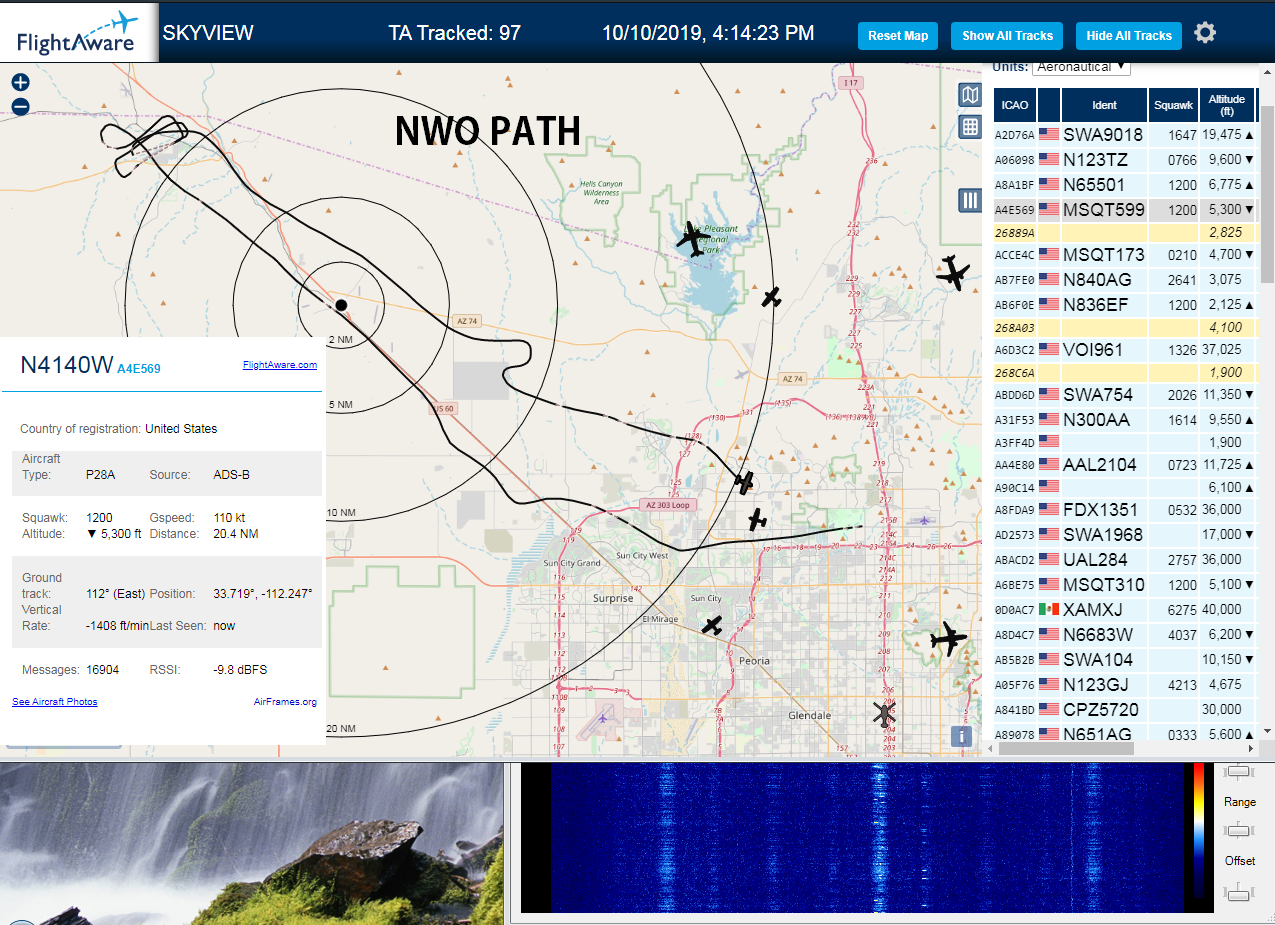
Task: Select the aircraft icon on AZ 303 Loop
Action: coord(744,482)
